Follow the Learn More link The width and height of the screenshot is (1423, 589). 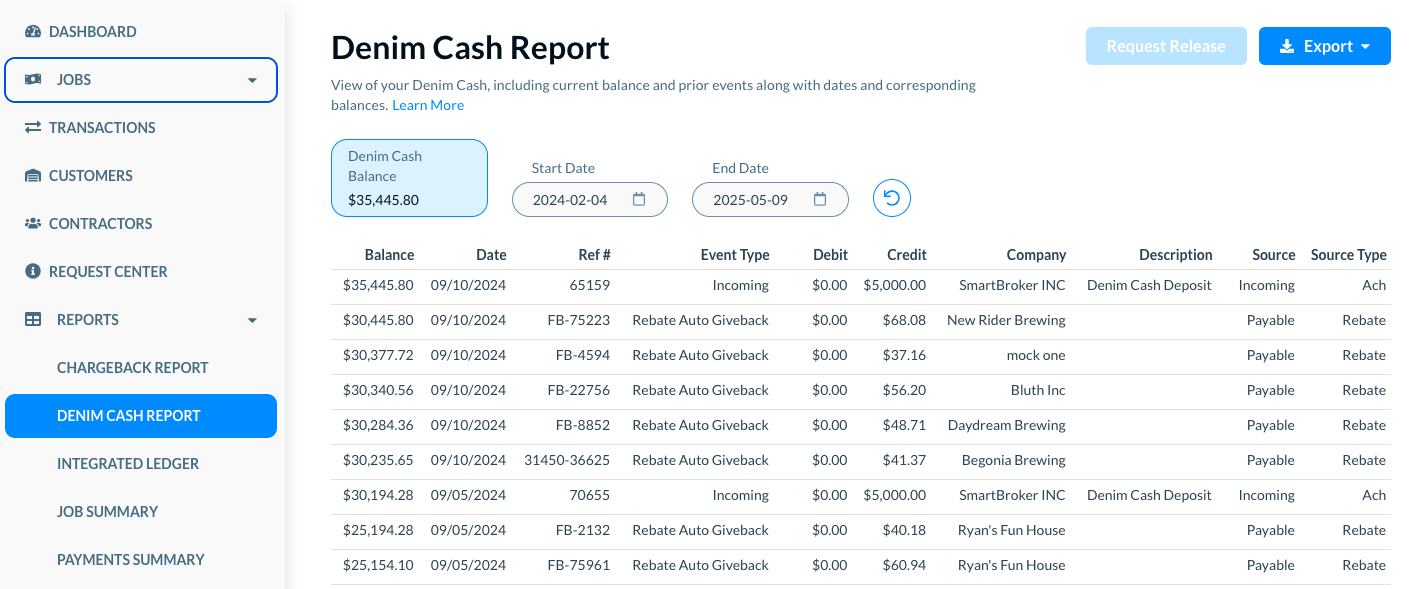click(428, 105)
